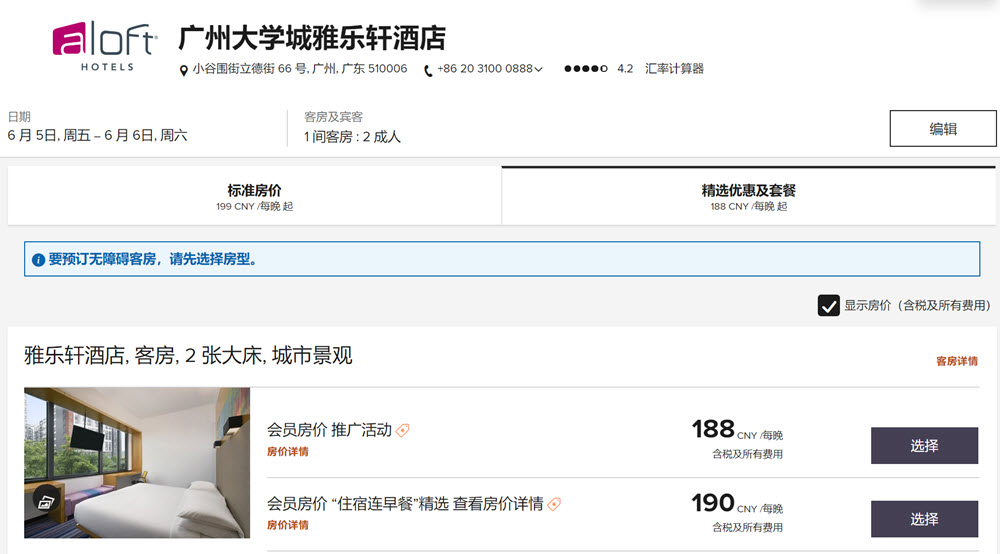The height and width of the screenshot is (554, 1000).
Task: Click the 4.2 rating score
Action: pos(625,69)
